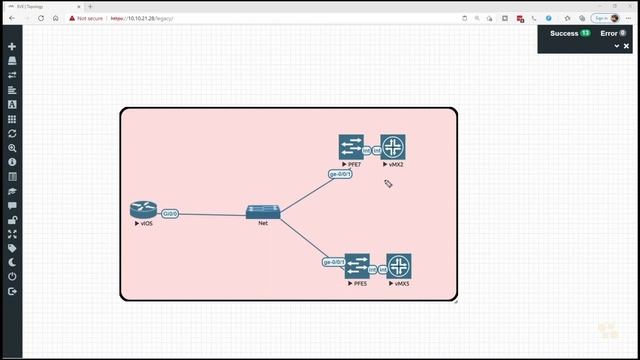Select the Net switch node
The image size is (640, 360).
(x=263, y=212)
